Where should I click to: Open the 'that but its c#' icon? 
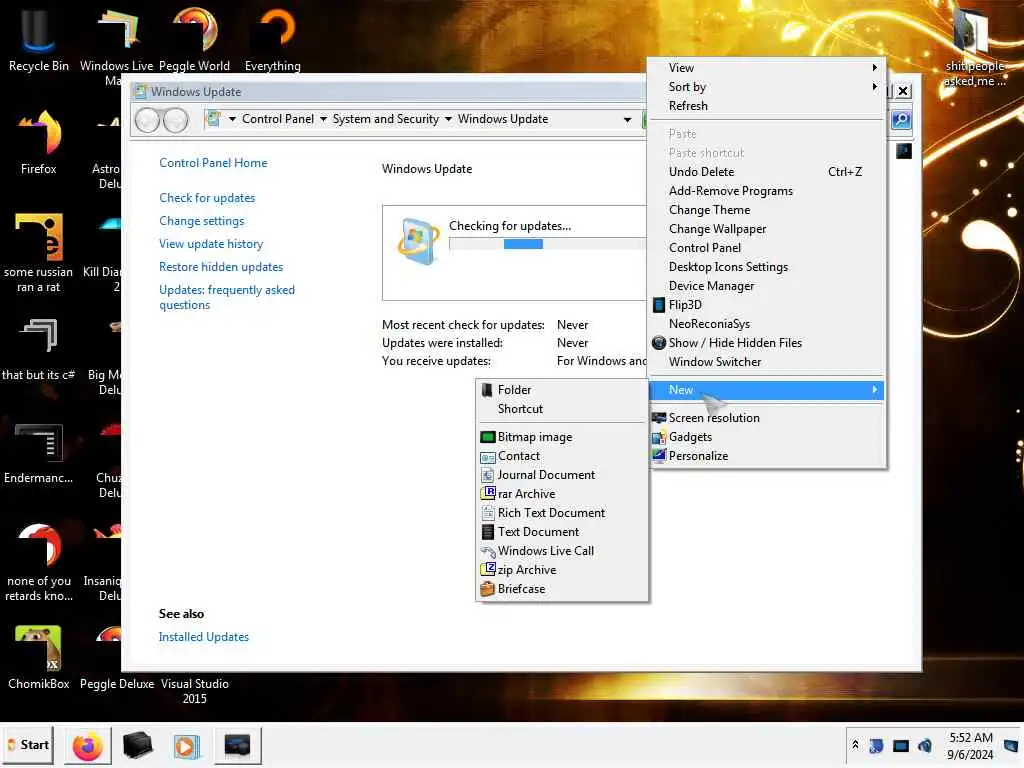tap(39, 349)
